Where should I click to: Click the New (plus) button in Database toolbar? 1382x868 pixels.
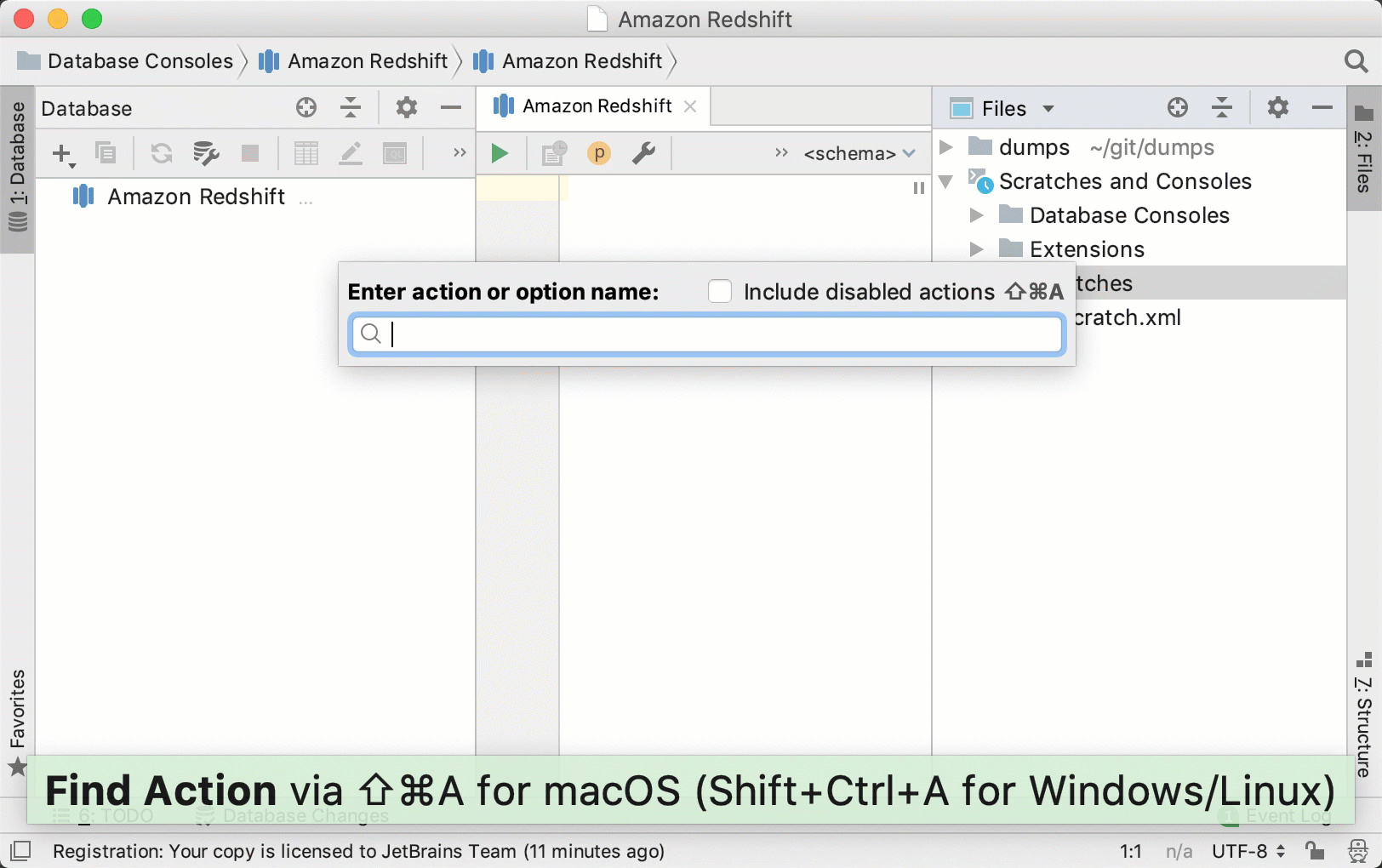tap(63, 154)
